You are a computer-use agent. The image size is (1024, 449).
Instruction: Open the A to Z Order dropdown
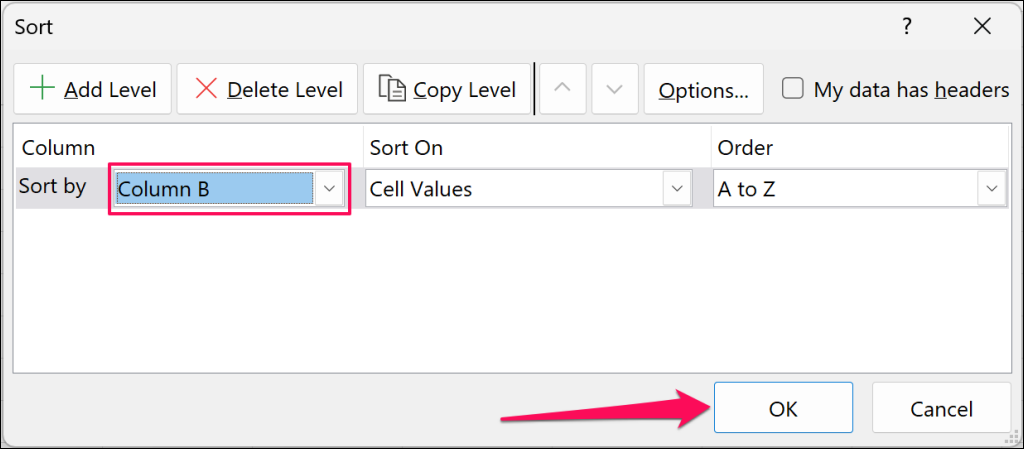[991, 188]
